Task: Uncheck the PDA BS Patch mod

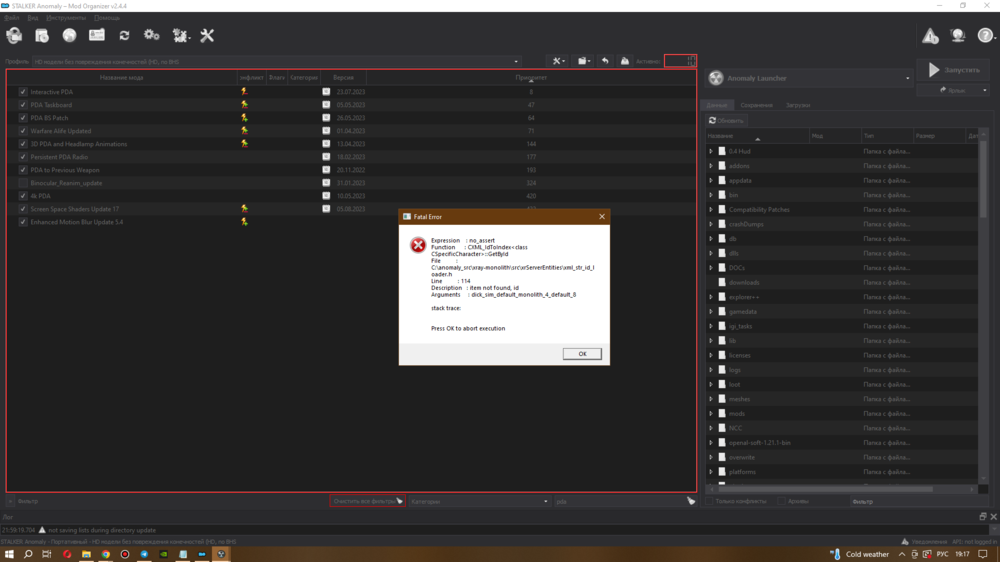Action: pyautogui.click(x=23, y=118)
